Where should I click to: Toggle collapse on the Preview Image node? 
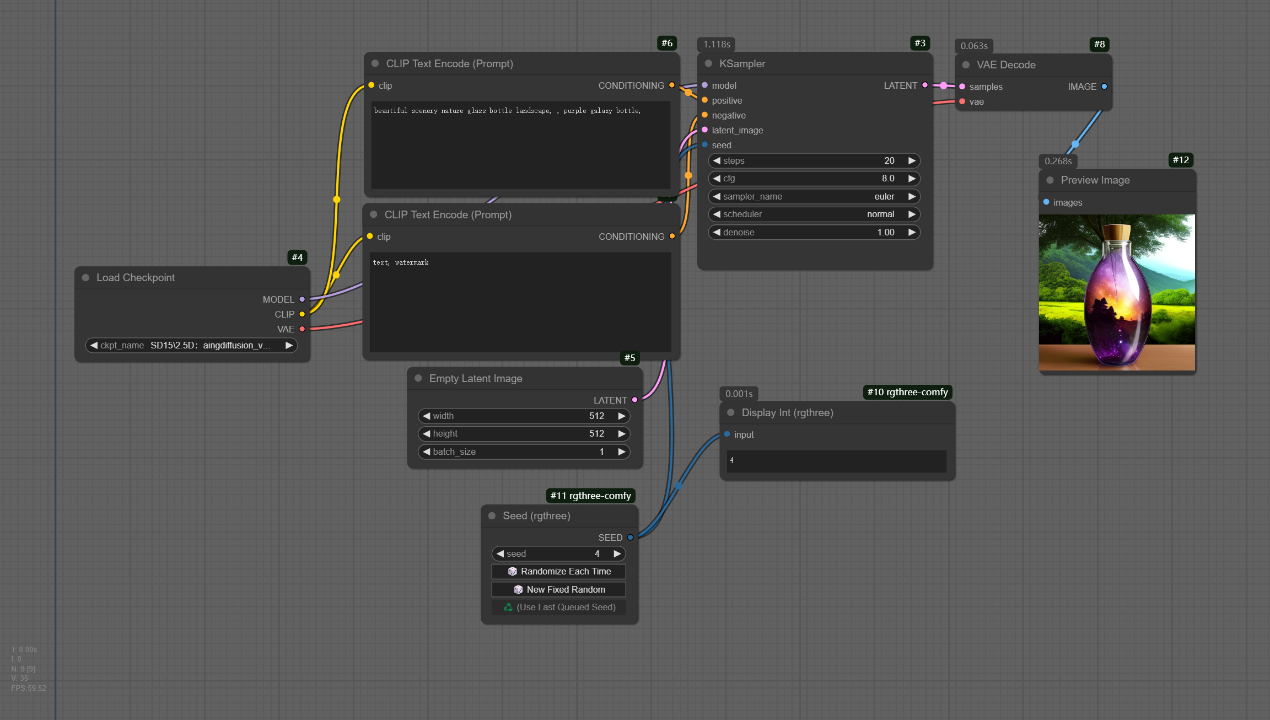click(1050, 181)
